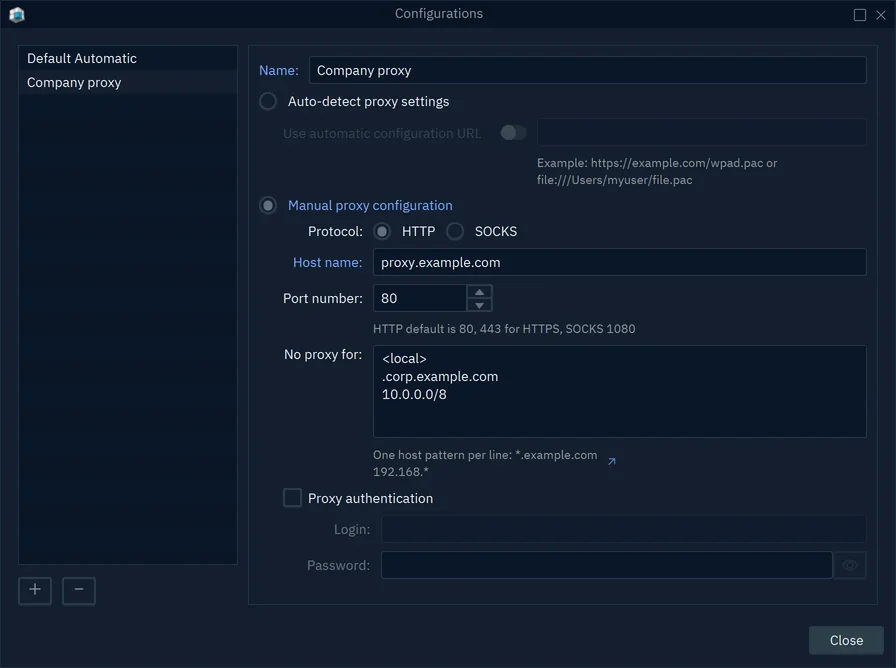Click the 'Manual proxy configuration' label

coord(370,205)
